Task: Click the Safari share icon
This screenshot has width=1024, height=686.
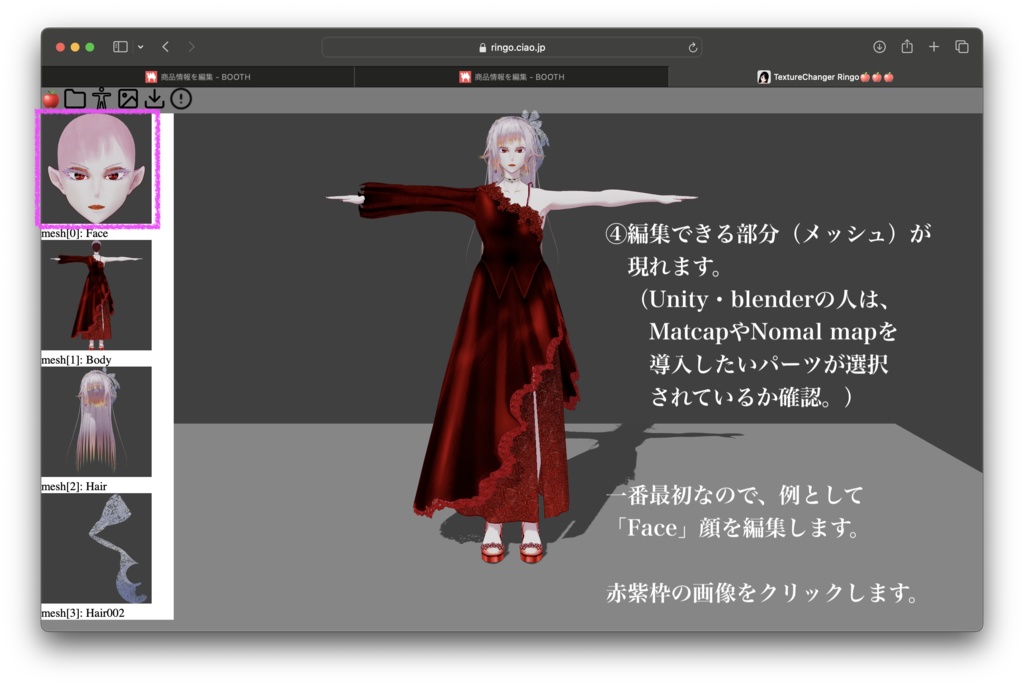Action: pyautogui.click(x=908, y=46)
